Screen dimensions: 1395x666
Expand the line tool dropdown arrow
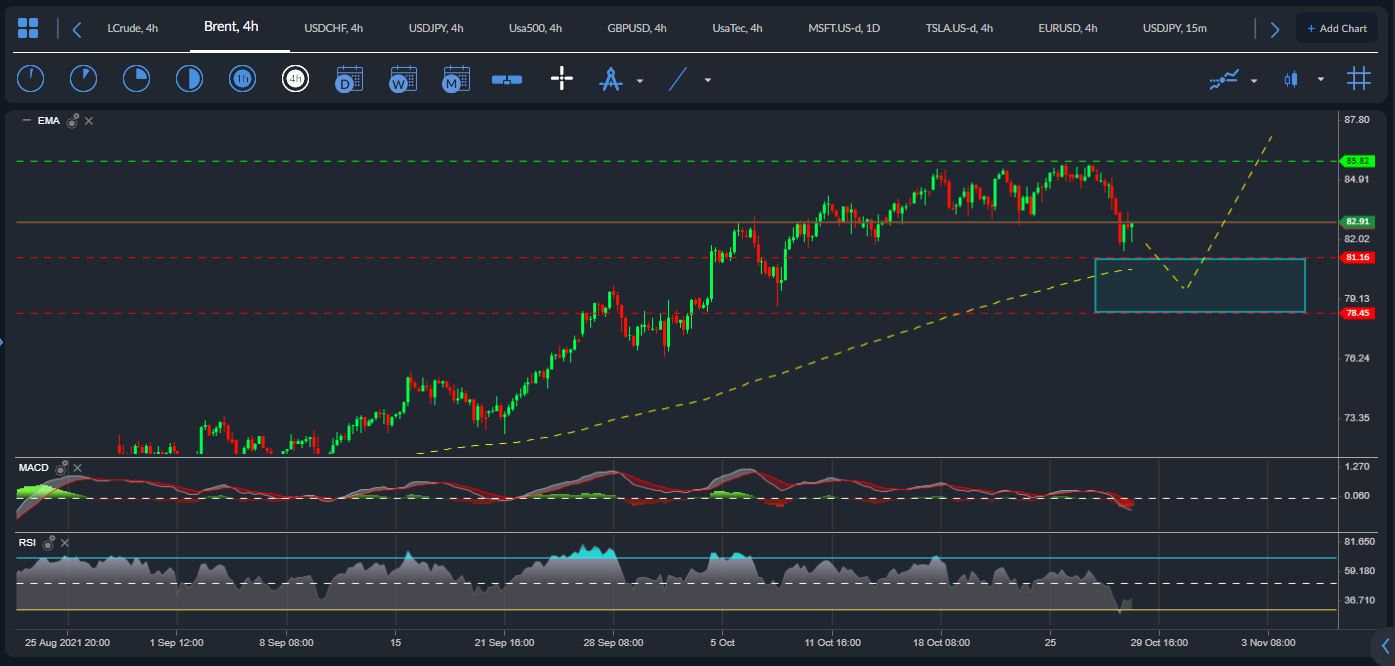pos(708,80)
